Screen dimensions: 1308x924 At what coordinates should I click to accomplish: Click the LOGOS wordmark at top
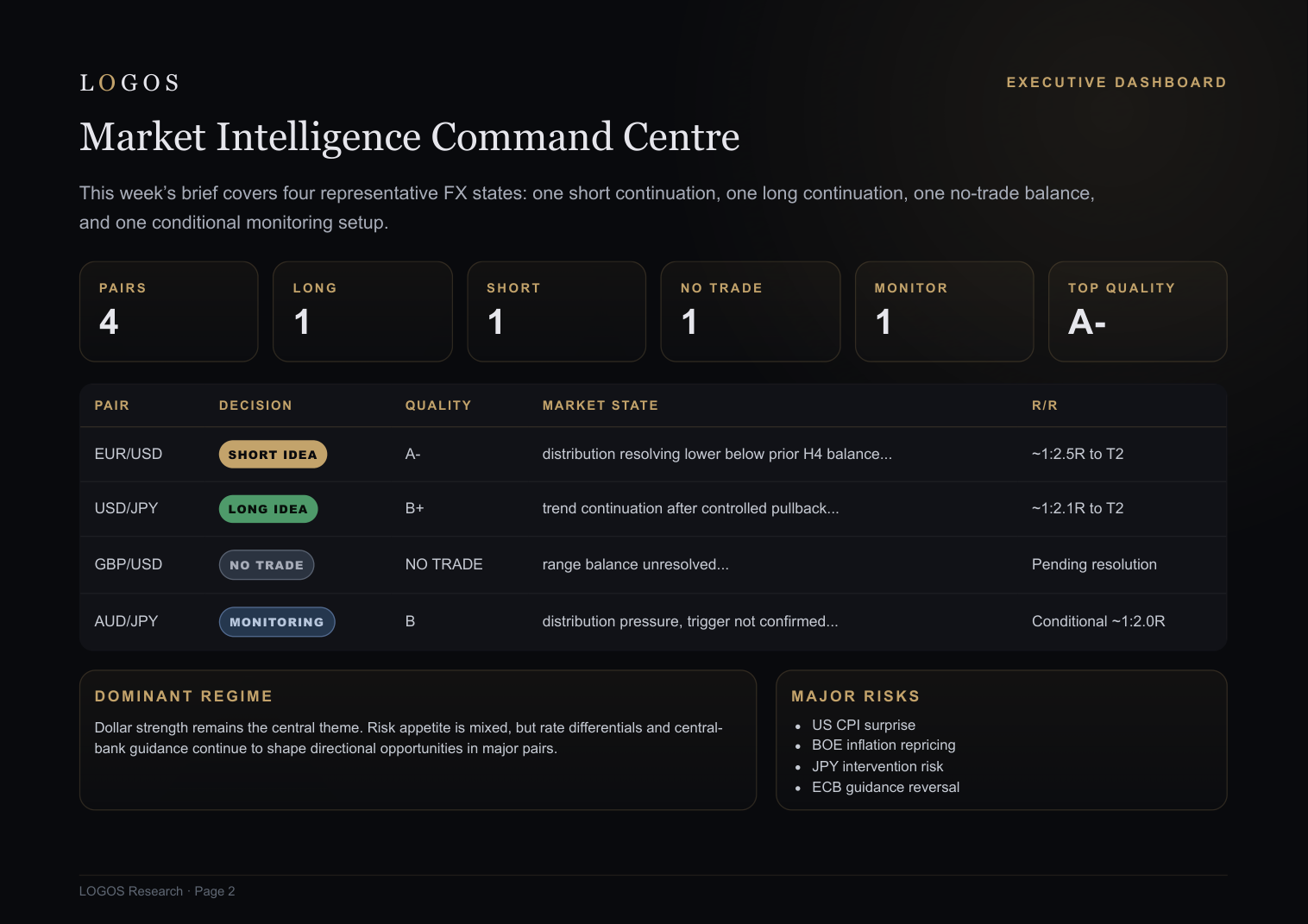click(129, 83)
